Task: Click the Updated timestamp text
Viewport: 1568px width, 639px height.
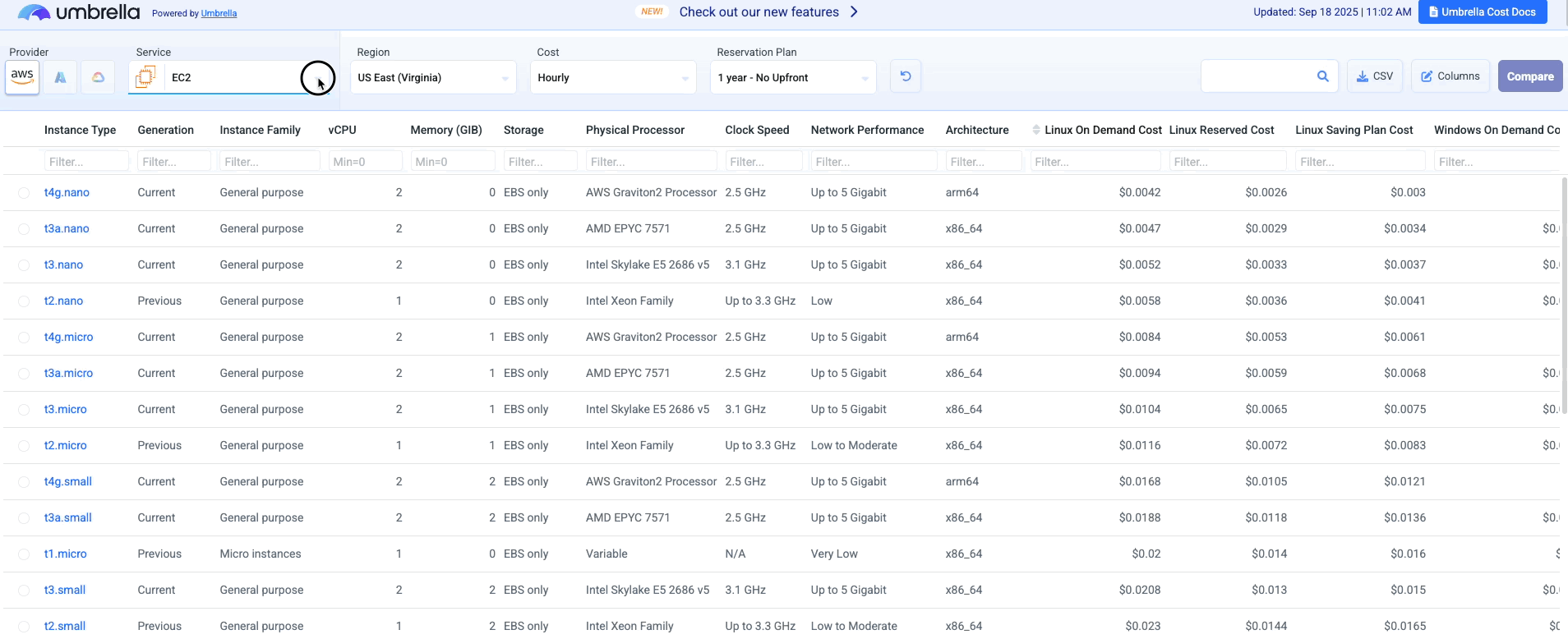Action: point(1332,11)
